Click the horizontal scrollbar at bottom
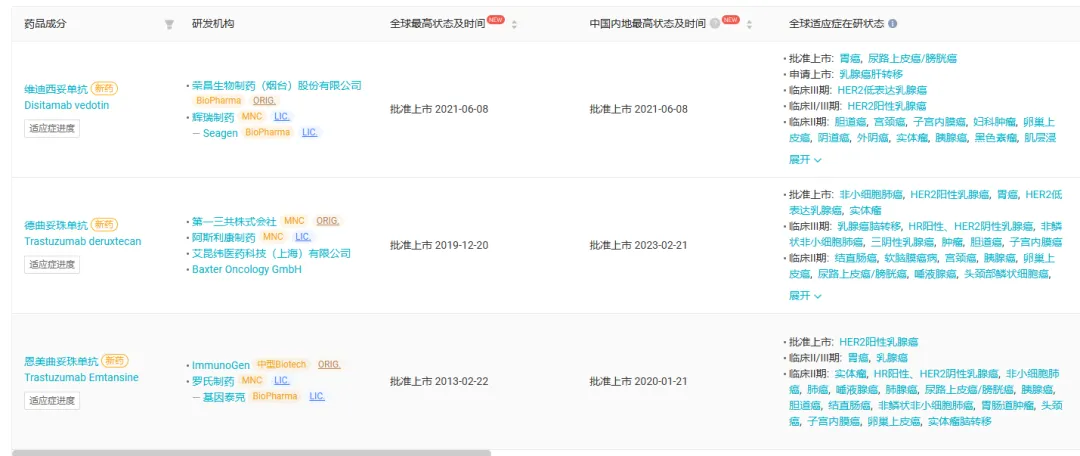The image size is (1080, 456). (250, 452)
